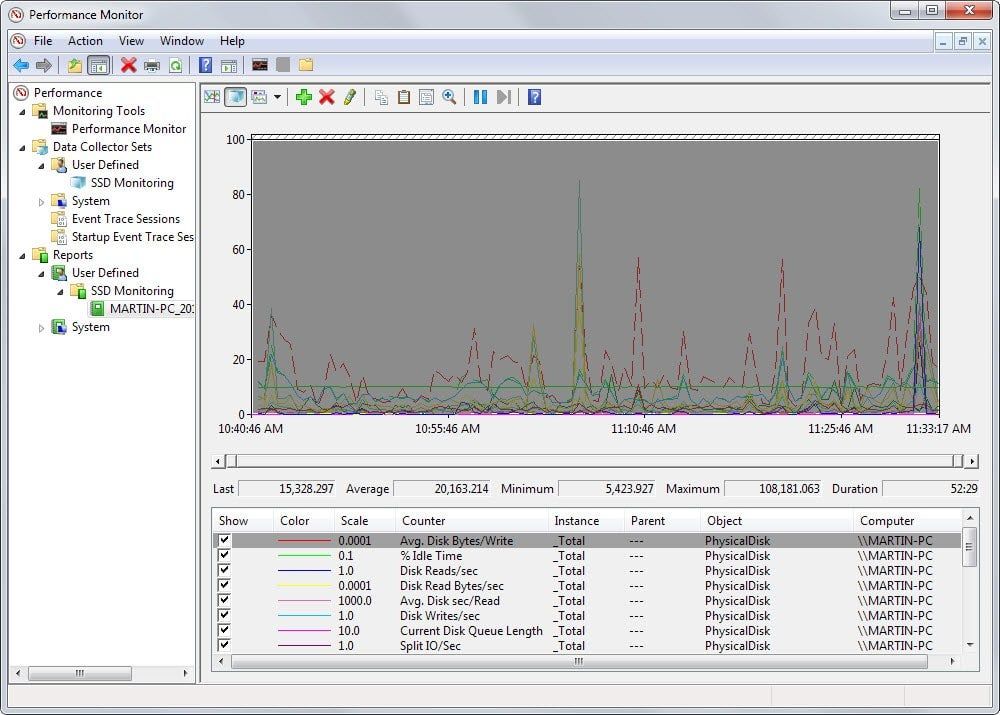Open the Window menu
This screenshot has width=1000, height=715.
[182, 41]
